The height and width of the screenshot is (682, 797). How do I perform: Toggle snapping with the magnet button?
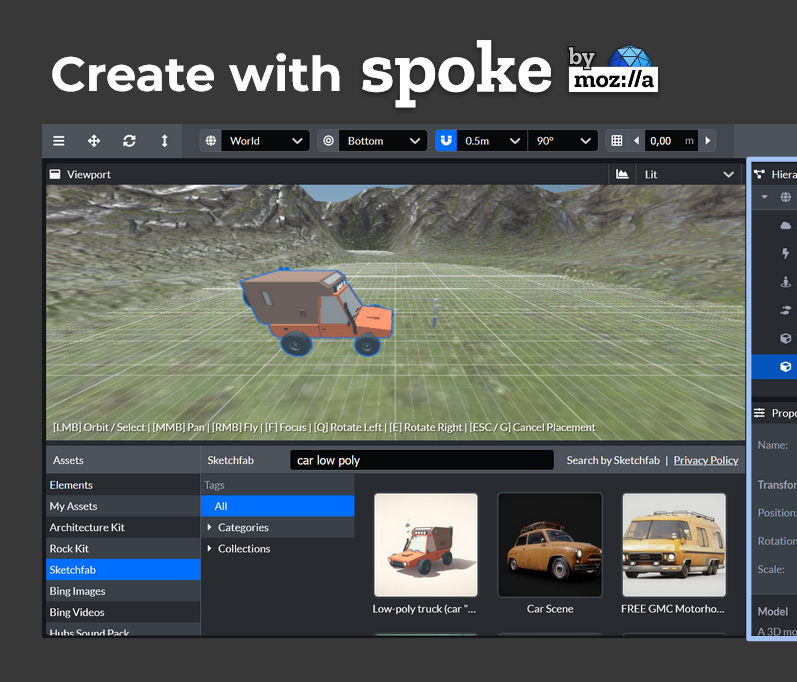pos(446,141)
